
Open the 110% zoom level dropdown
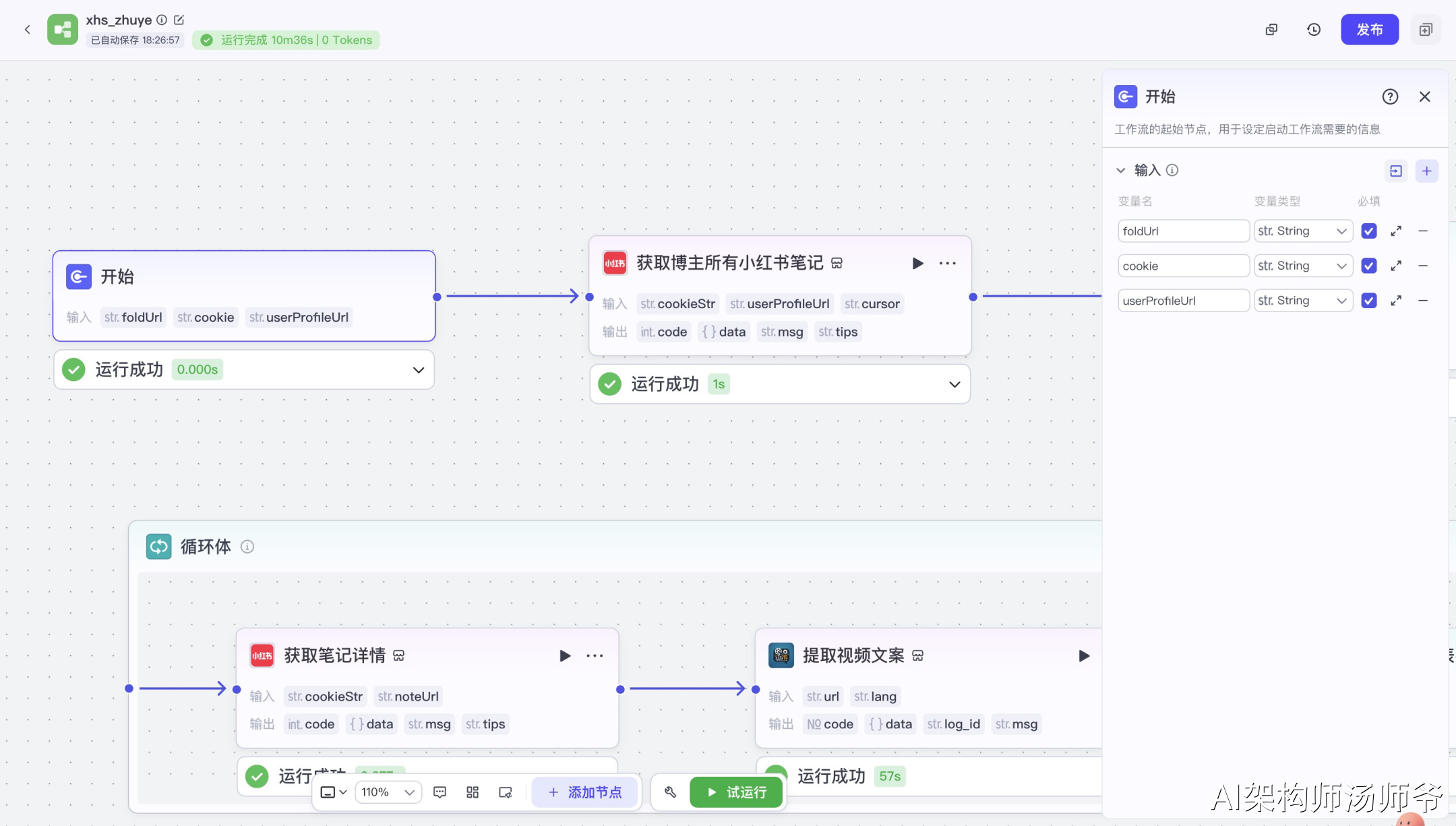coord(388,792)
